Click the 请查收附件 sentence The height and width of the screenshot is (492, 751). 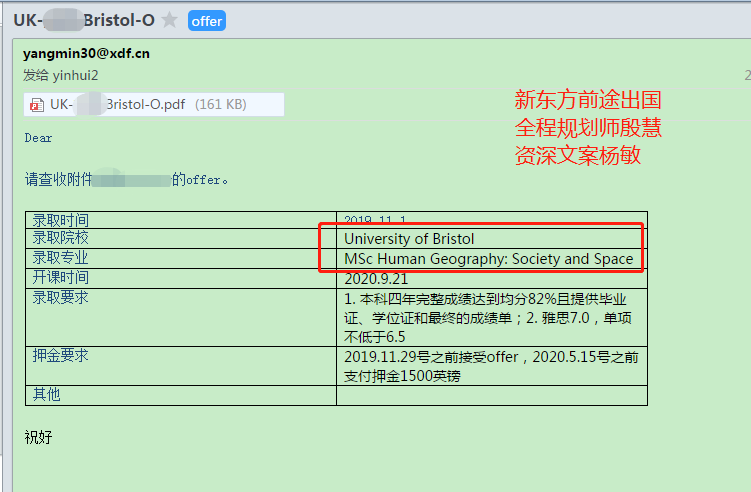126,180
